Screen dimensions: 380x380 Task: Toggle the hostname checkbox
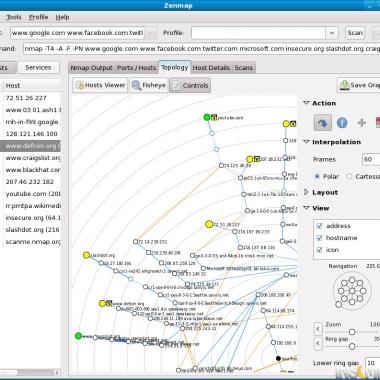(x=319, y=238)
